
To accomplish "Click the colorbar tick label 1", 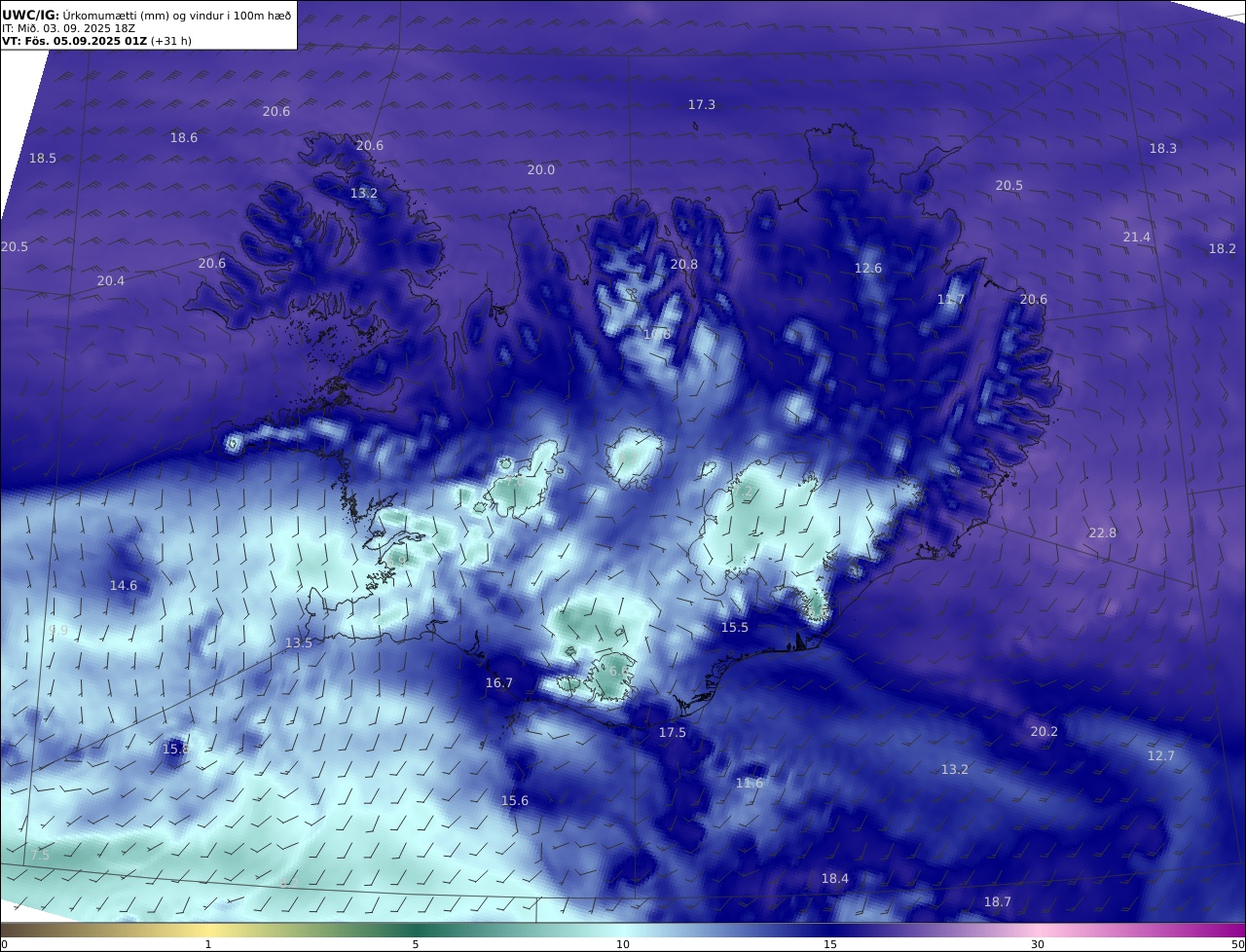I will [x=208, y=944].
